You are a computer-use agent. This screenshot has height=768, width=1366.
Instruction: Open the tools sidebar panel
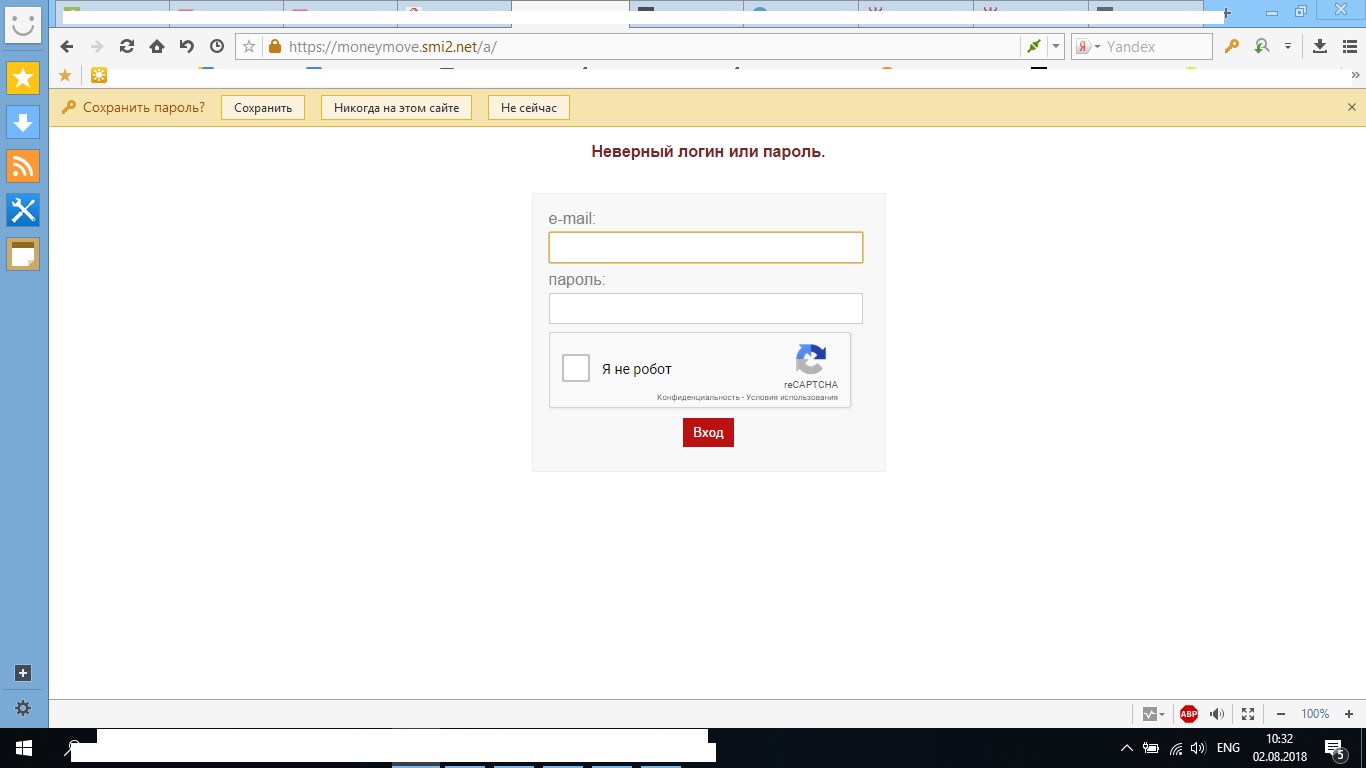[23, 210]
